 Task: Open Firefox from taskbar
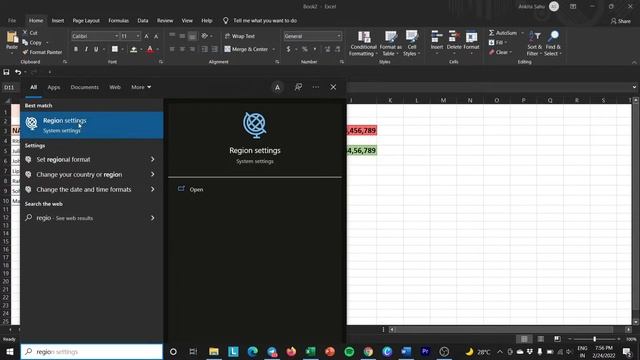click(x=291, y=351)
